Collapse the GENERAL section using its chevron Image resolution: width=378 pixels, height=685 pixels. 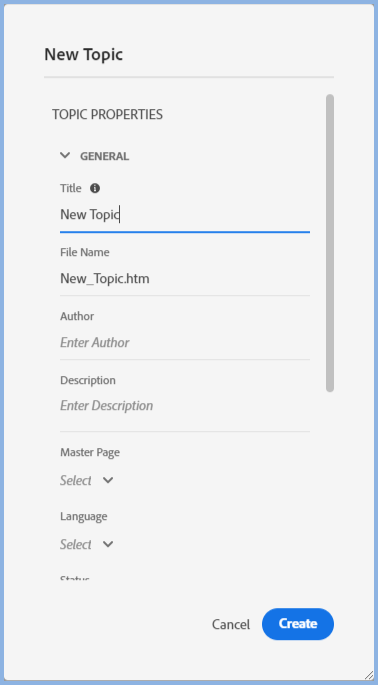[65, 156]
